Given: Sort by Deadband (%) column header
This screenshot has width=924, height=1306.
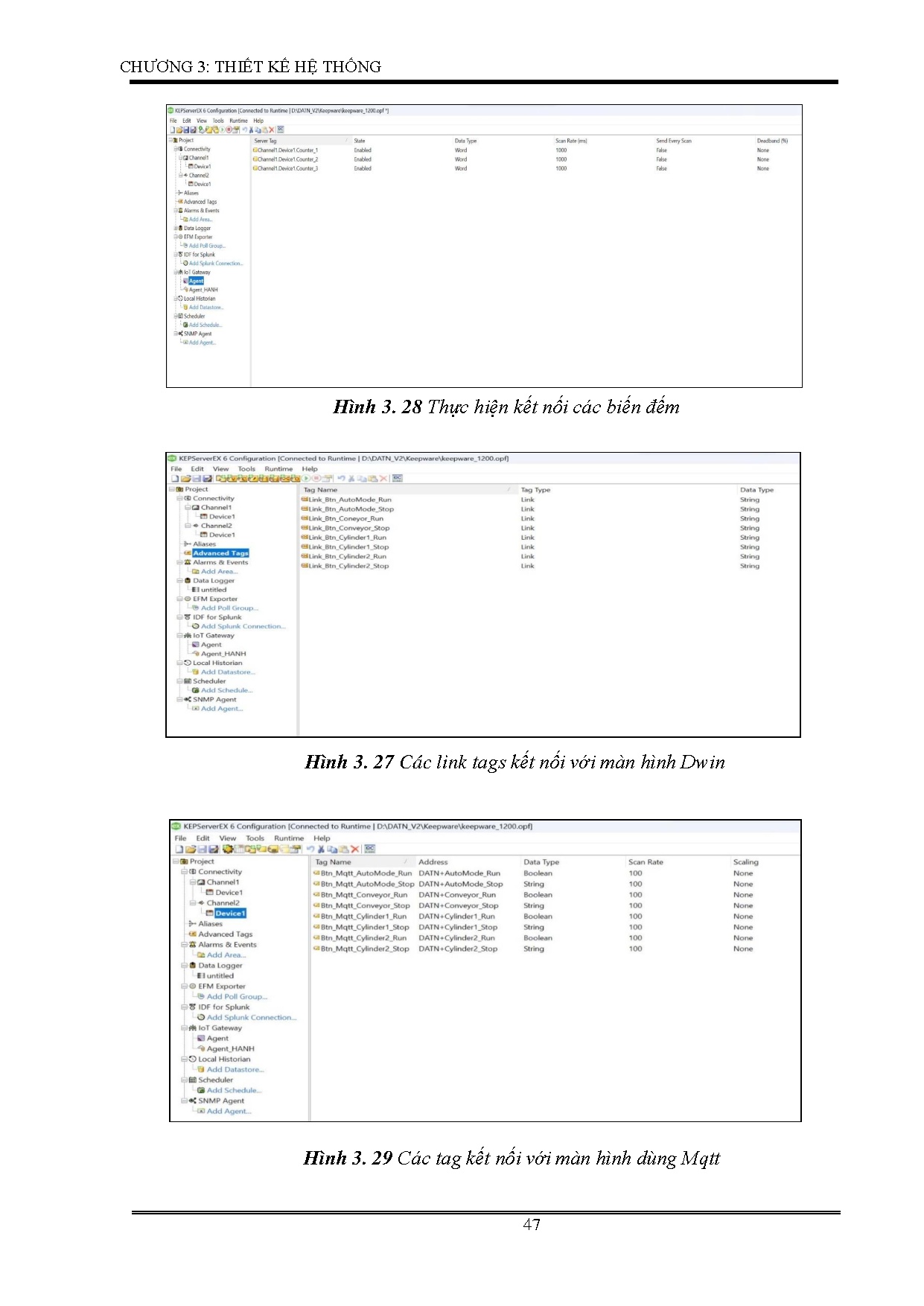Looking at the screenshot, I should (772, 141).
